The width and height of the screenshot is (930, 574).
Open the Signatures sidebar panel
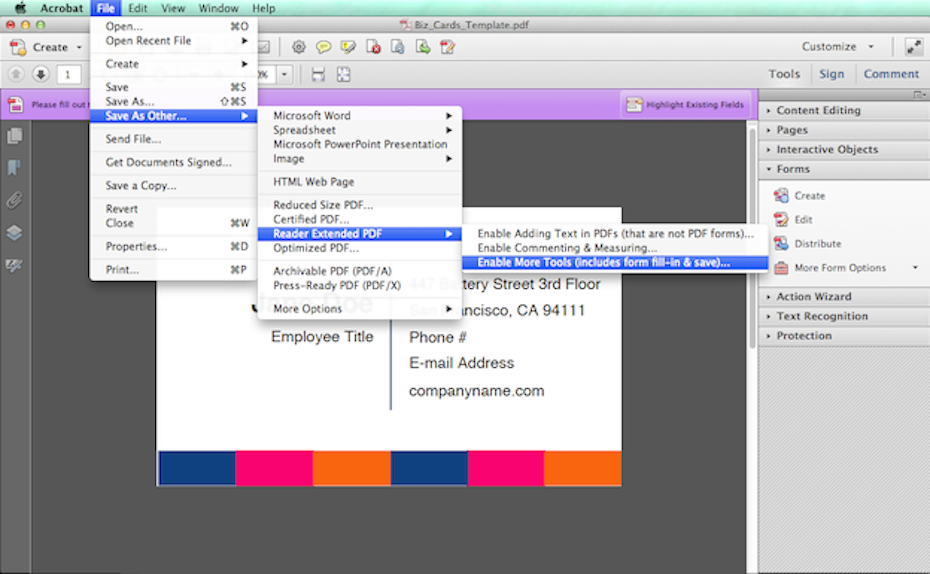14,265
